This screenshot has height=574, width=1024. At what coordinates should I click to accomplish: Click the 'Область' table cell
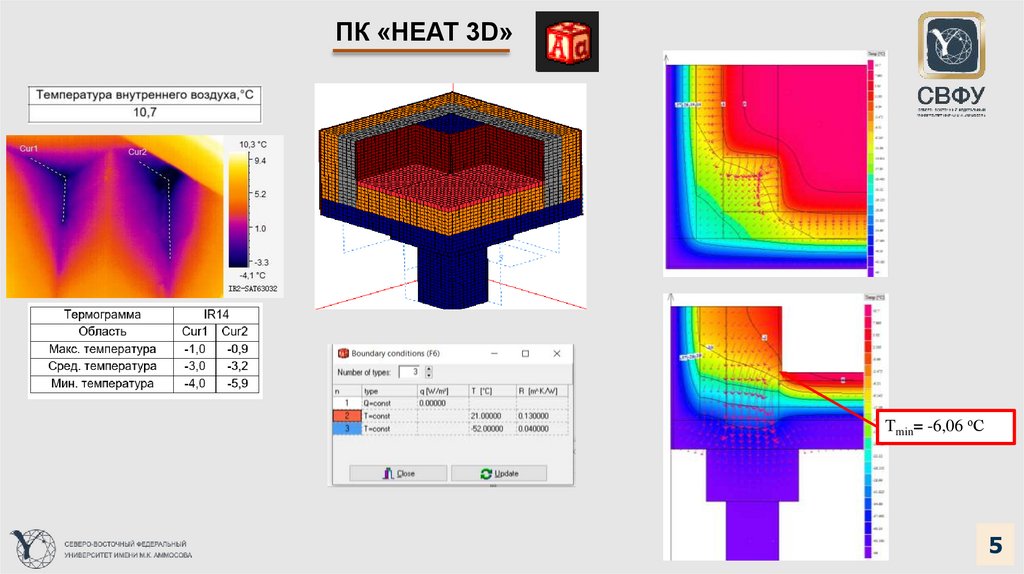pos(102,331)
